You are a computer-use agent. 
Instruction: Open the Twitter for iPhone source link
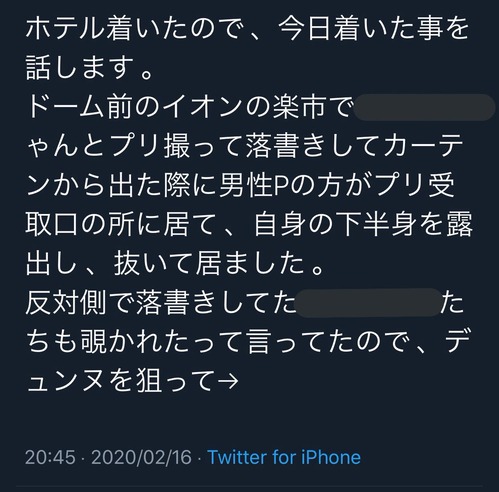[x=284, y=457]
